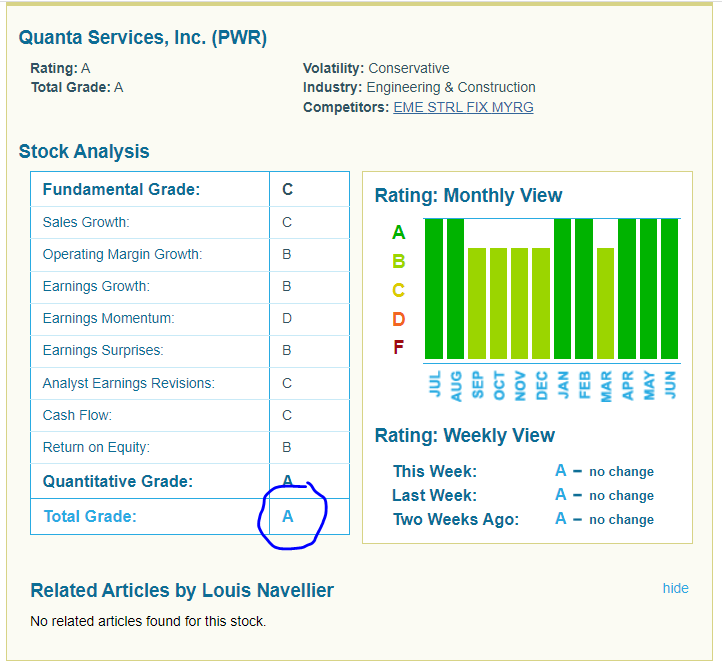This screenshot has height=668, width=722.
Task: Open the EME competitor link
Action: (409, 107)
